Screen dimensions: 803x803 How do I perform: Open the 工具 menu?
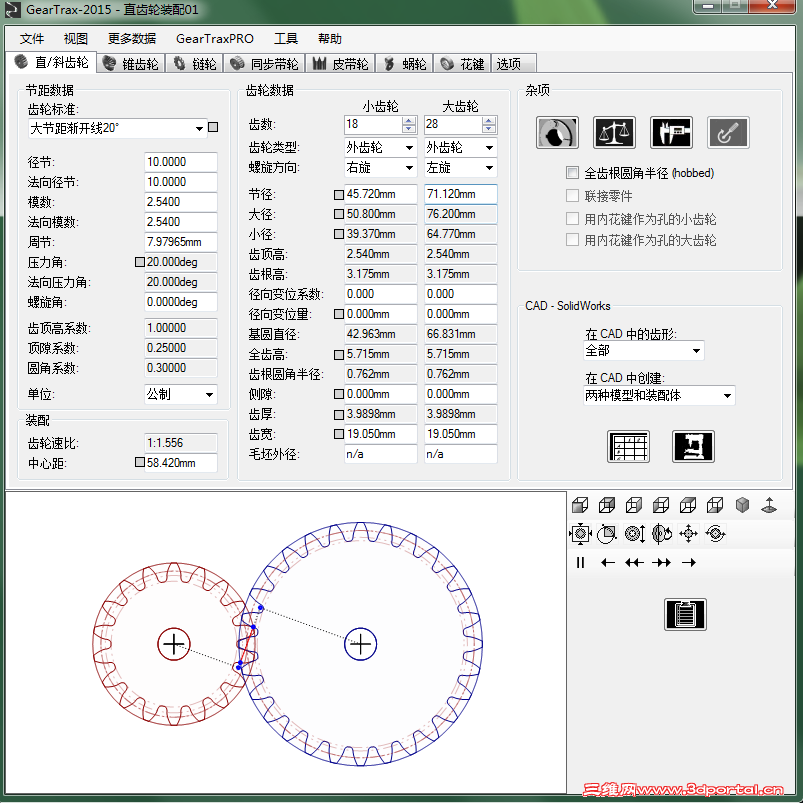[x=286, y=38]
